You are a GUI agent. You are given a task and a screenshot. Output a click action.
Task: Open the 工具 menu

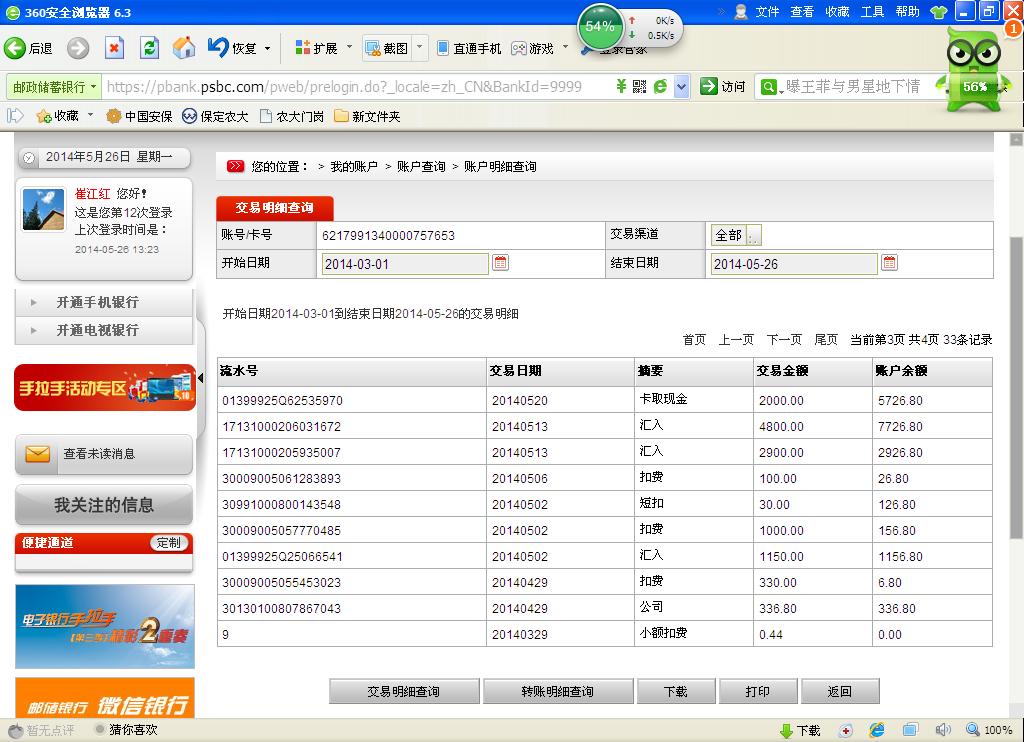click(872, 12)
